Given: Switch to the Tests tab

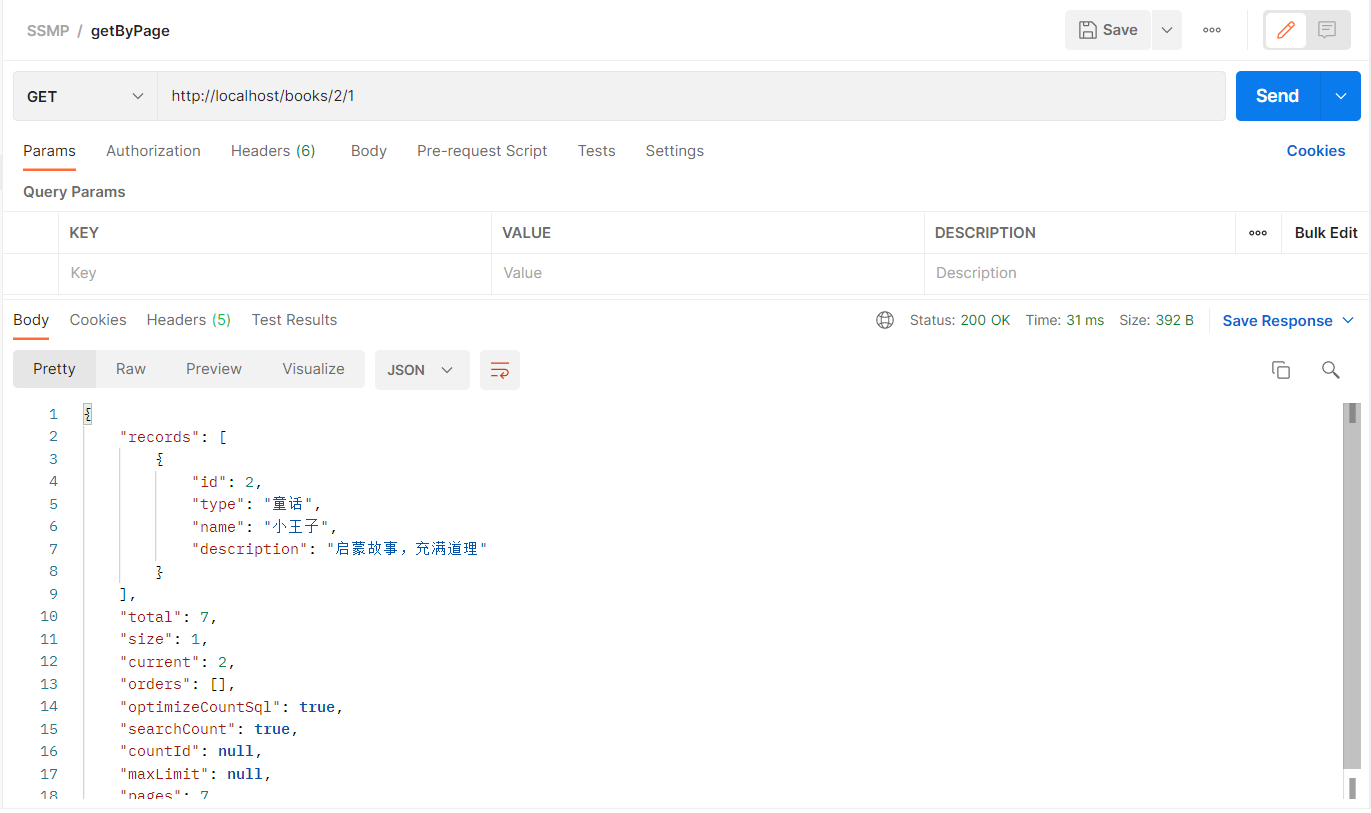Looking at the screenshot, I should pos(596,151).
